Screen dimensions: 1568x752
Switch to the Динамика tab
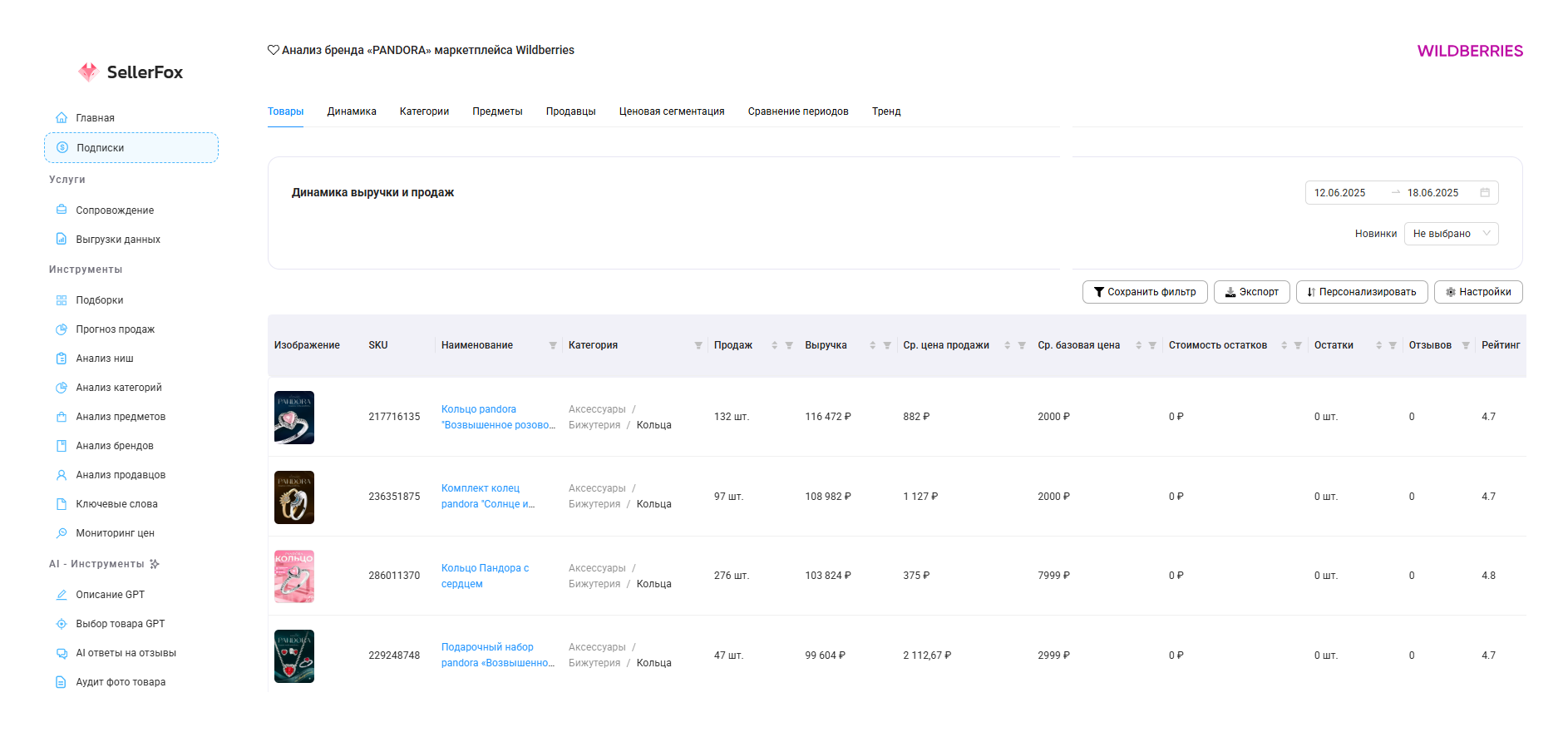coord(352,111)
